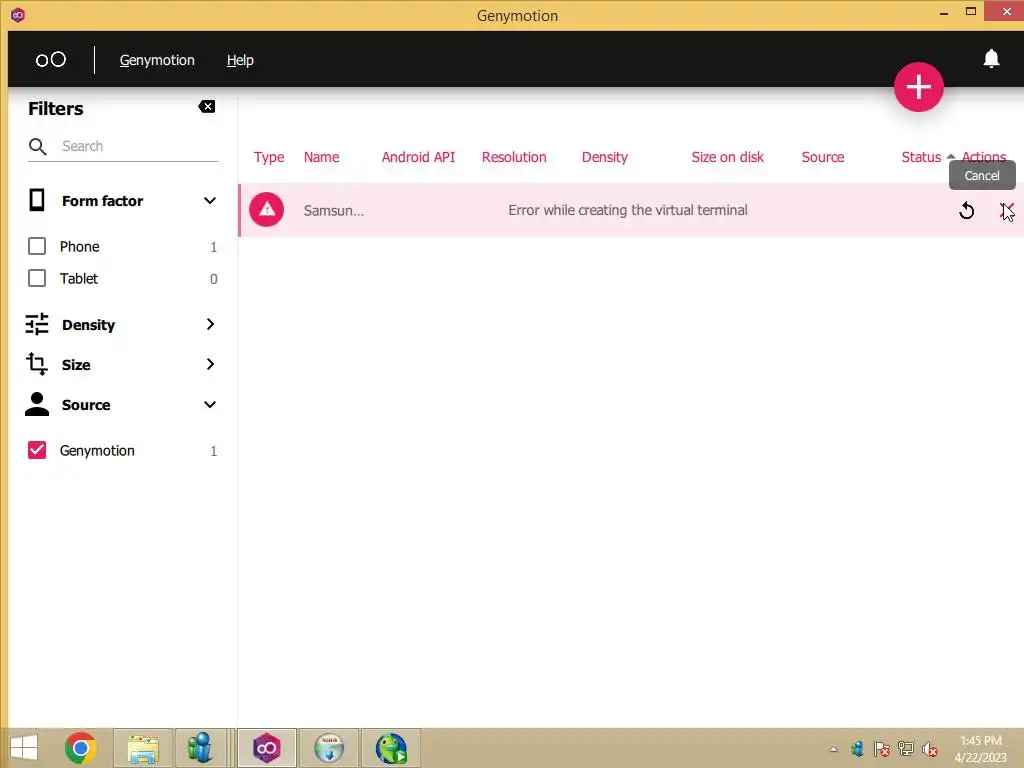Collapse the Form factor section chevron

[x=210, y=200]
